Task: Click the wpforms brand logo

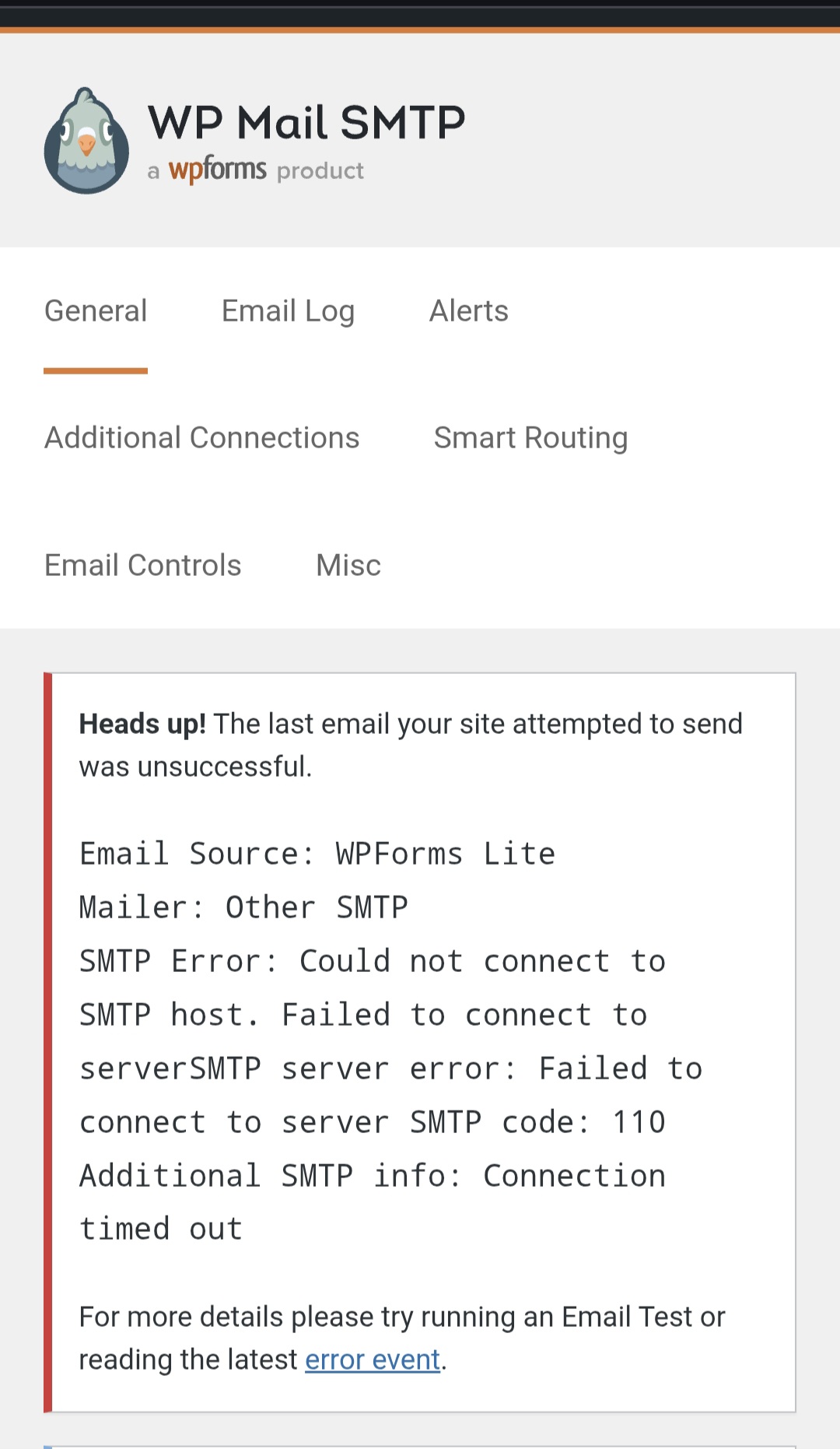Action: pyautogui.click(x=217, y=169)
